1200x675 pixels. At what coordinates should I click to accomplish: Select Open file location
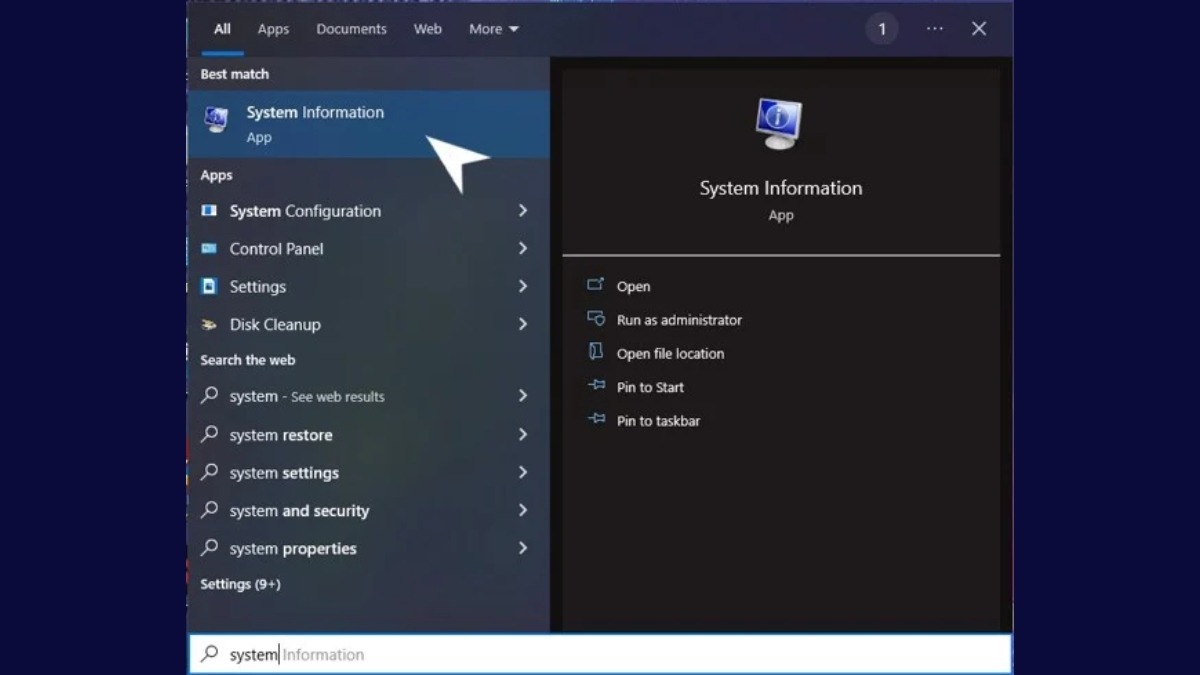670,353
